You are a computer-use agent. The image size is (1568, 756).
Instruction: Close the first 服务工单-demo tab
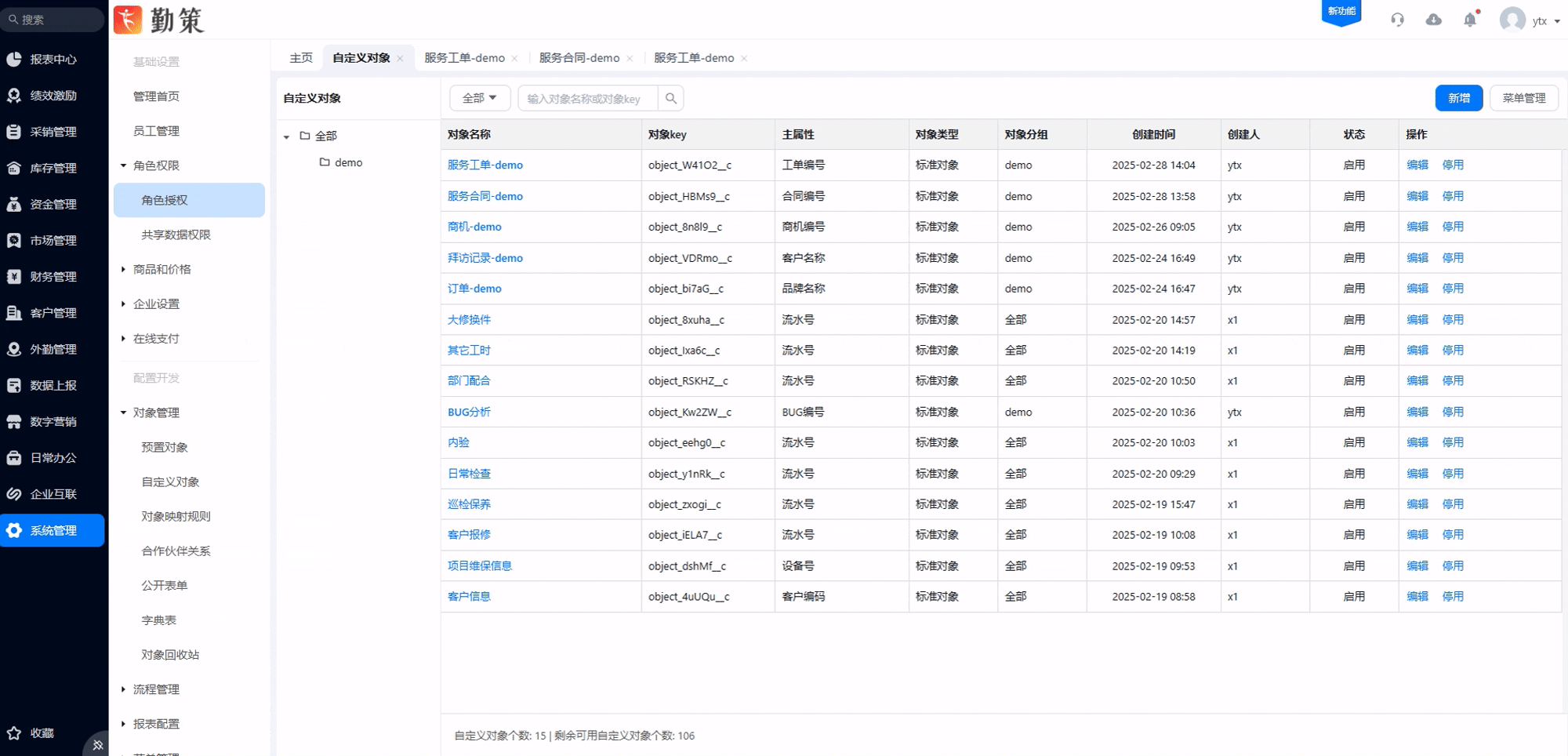[x=514, y=58]
